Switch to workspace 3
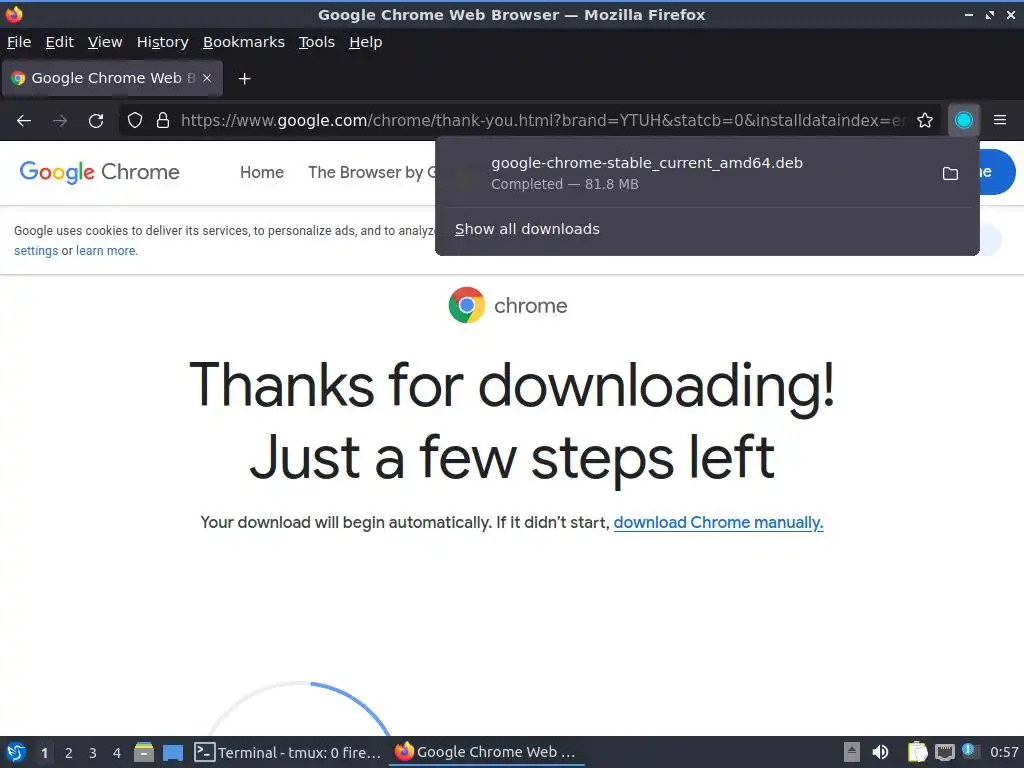The height and width of the screenshot is (768, 1024). point(93,753)
